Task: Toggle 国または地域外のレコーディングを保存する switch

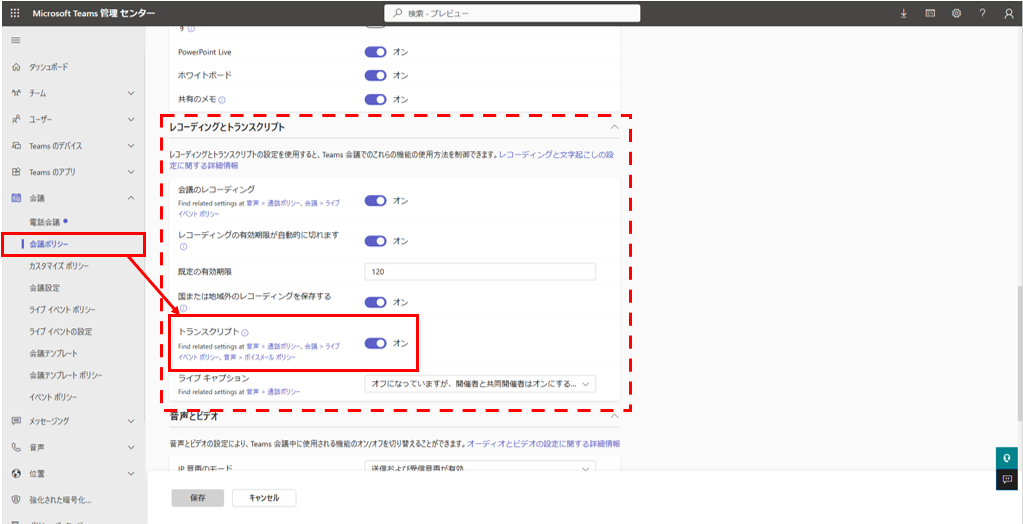Action: click(x=376, y=302)
